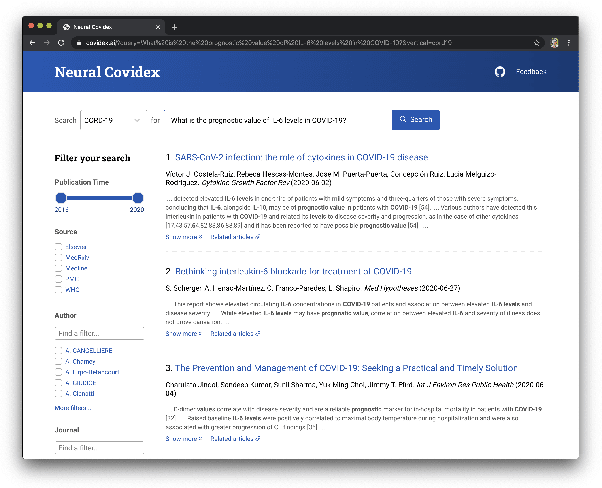
Task: Click the lock icon in the address bar
Action: point(78,43)
